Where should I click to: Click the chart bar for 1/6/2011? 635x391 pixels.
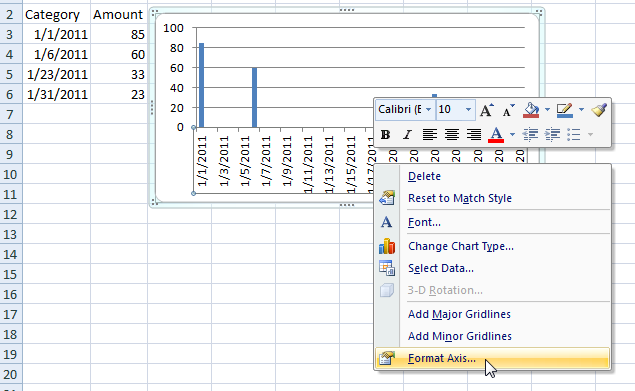254,98
